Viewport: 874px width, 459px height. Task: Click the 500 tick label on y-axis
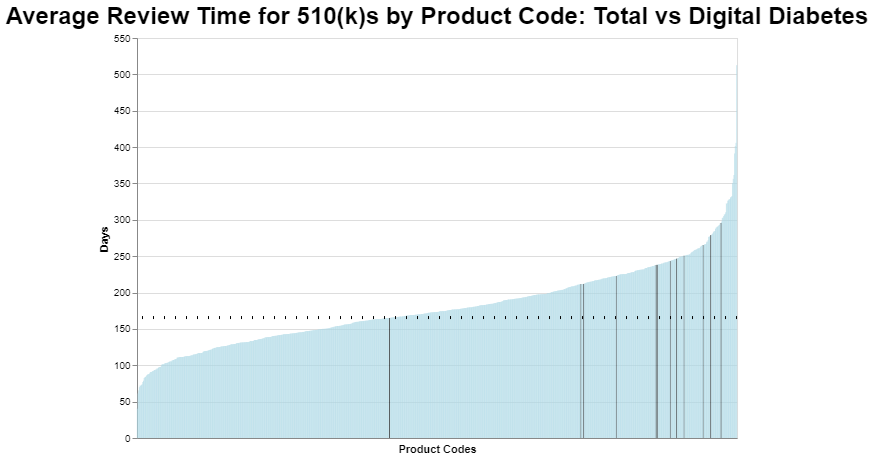pos(122,75)
